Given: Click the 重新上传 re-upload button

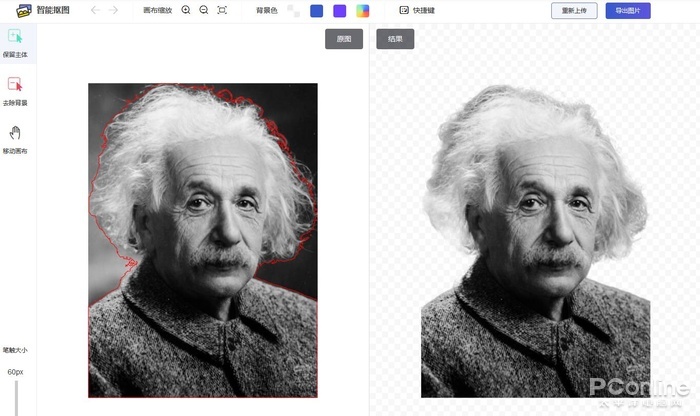Looking at the screenshot, I should click(574, 11).
